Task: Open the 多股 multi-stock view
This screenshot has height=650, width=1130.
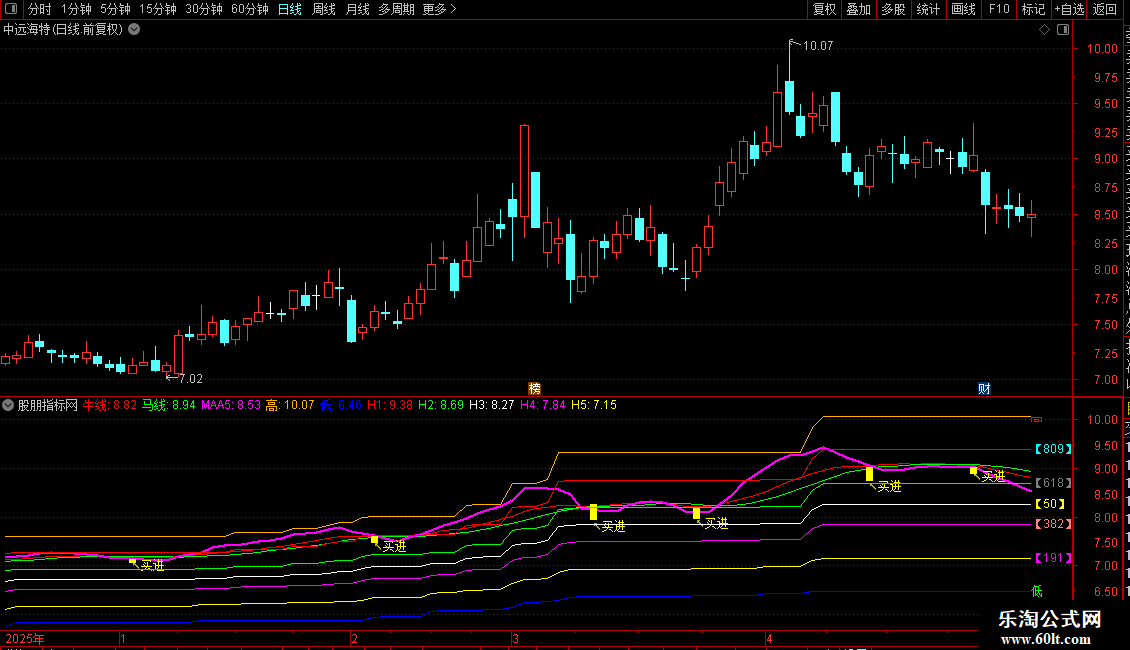Action: (x=893, y=9)
